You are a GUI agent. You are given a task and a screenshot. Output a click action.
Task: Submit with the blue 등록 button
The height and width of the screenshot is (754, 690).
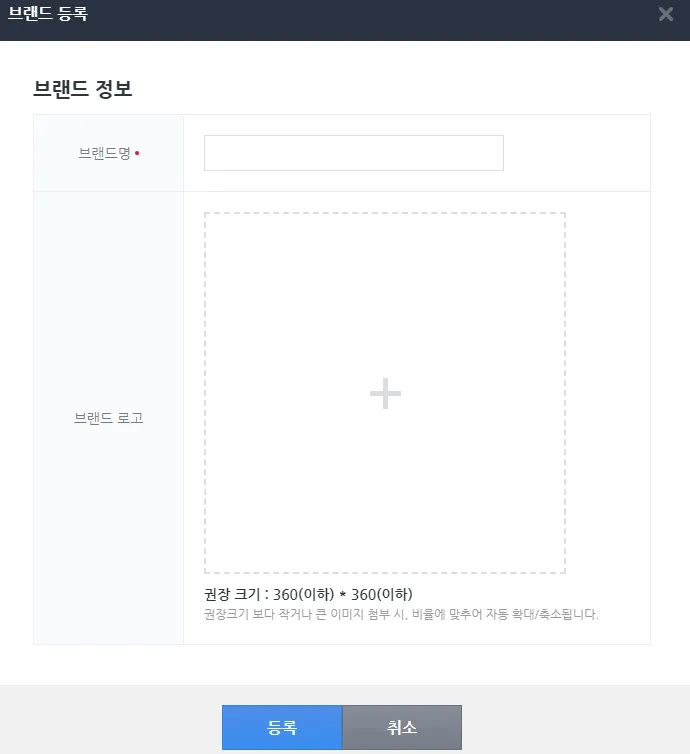pyautogui.click(x=282, y=727)
